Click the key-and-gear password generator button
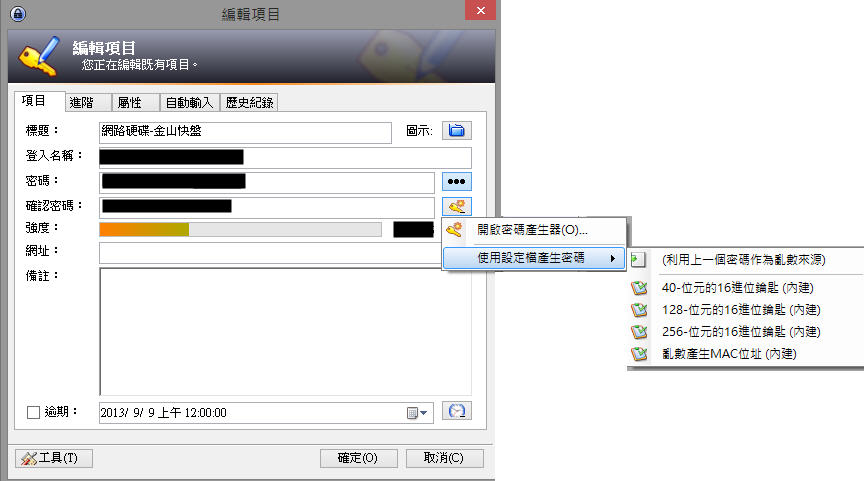 click(456, 206)
